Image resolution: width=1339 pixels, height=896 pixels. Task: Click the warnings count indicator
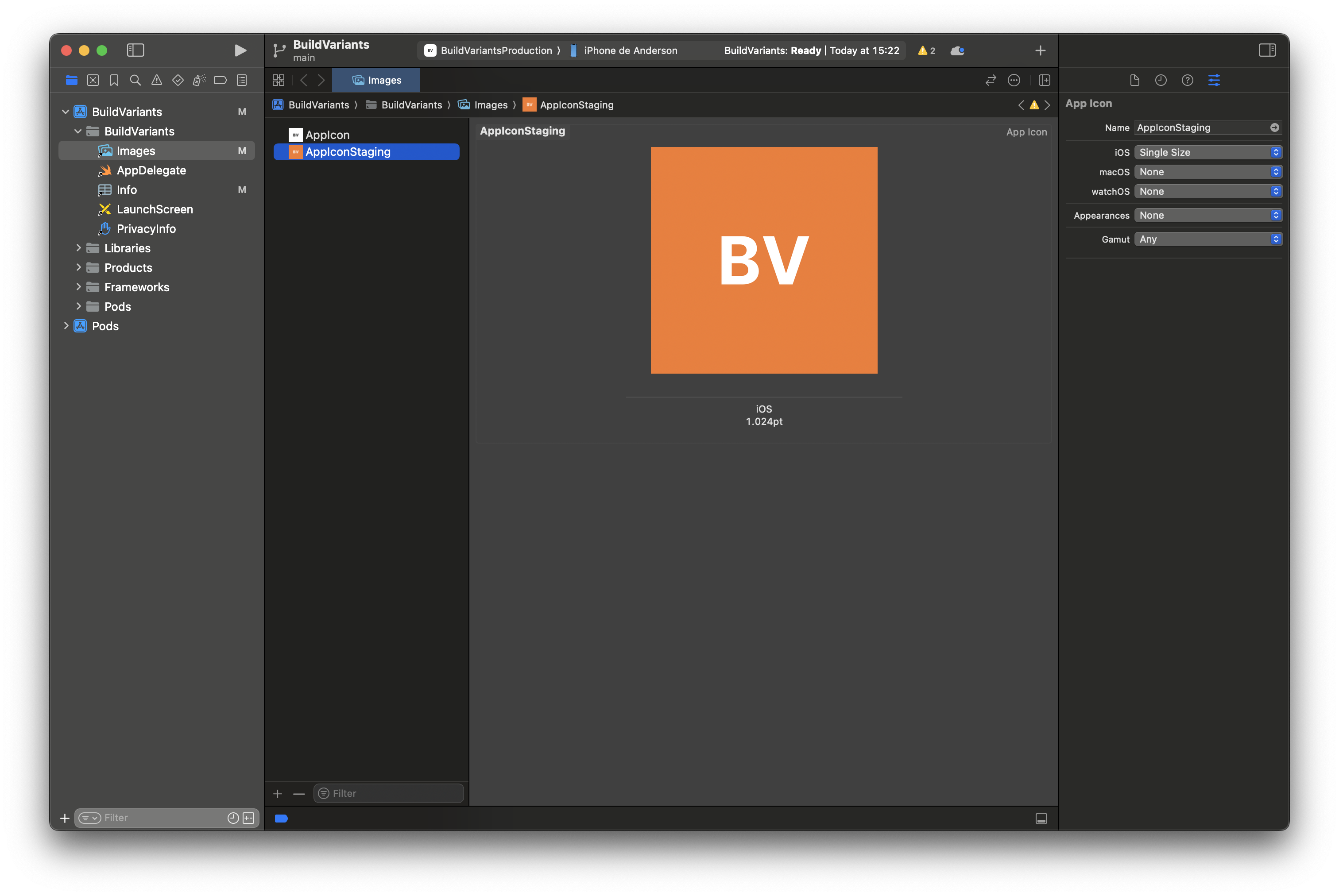pyautogui.click(x=926, y=51)
